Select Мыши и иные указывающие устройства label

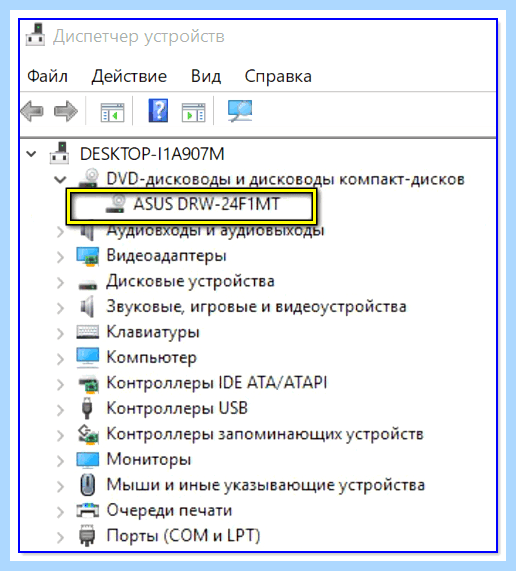point(265,485)
